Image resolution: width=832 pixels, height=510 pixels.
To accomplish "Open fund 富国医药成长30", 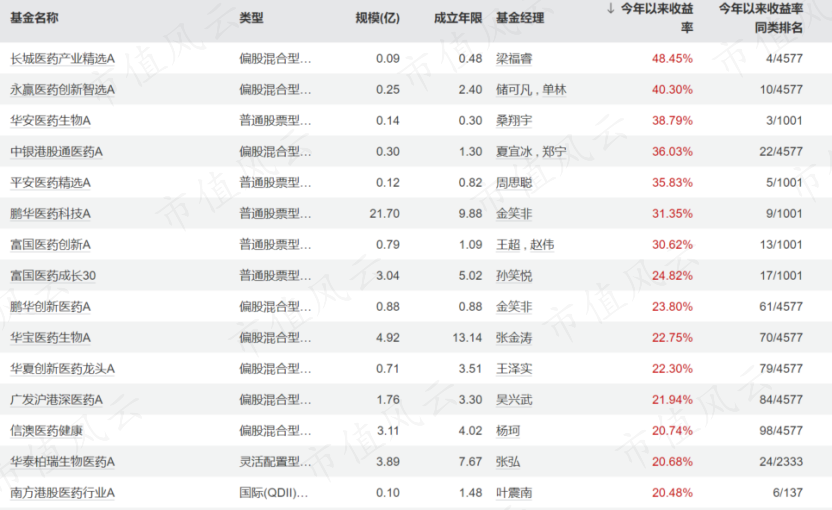I will pyautogui.click(x=53, y=275).
